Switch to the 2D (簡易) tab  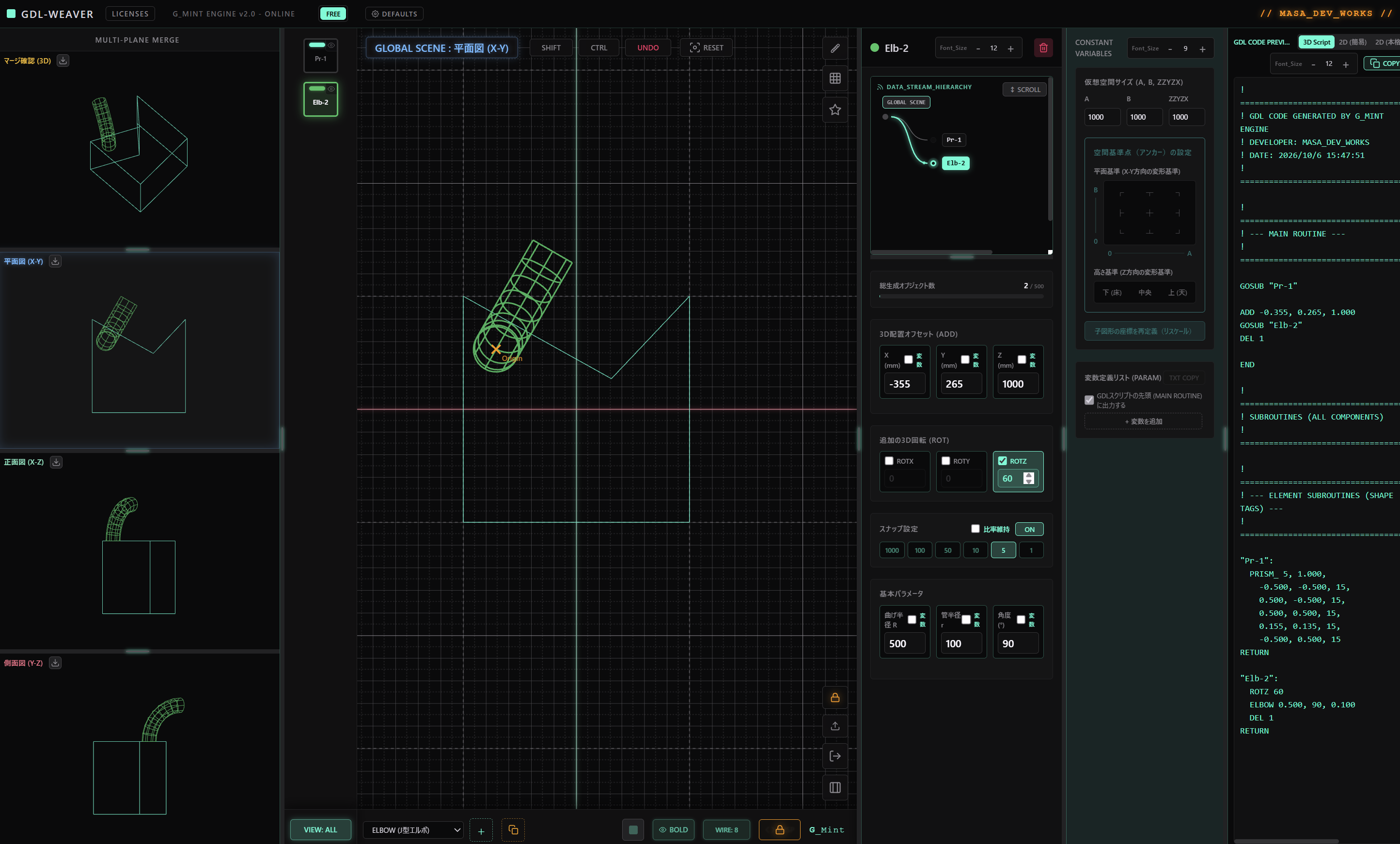point(1353,42)
